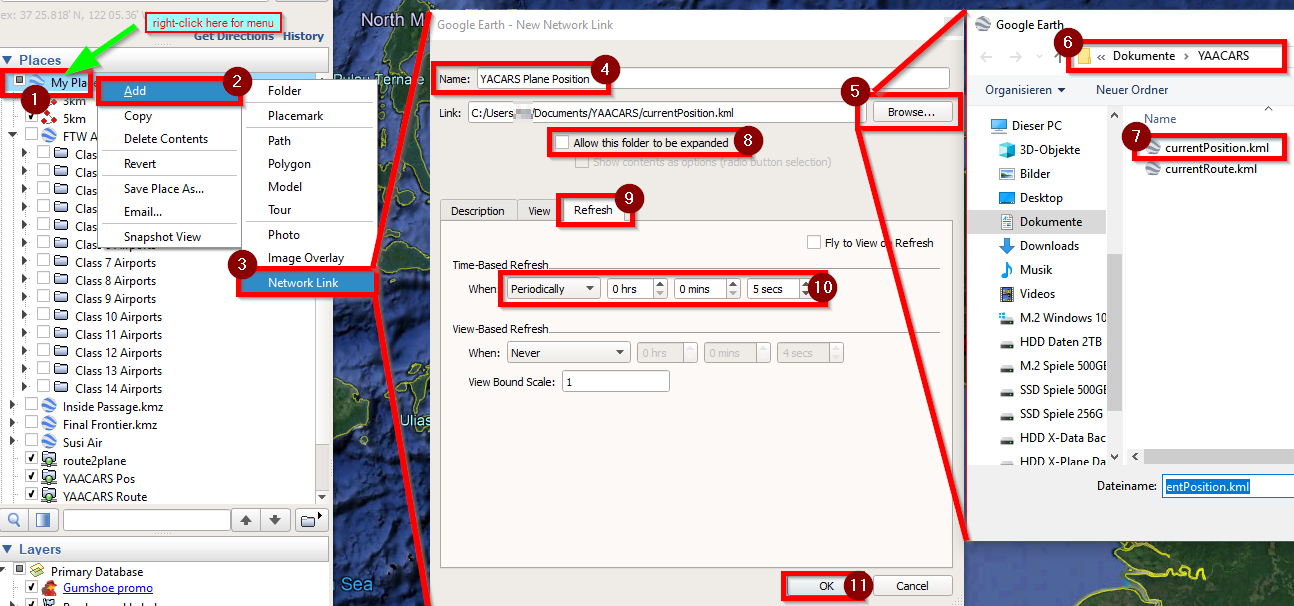Click the move-down arrow button below Places
The image size is (1294, 606).
(276, 520)
